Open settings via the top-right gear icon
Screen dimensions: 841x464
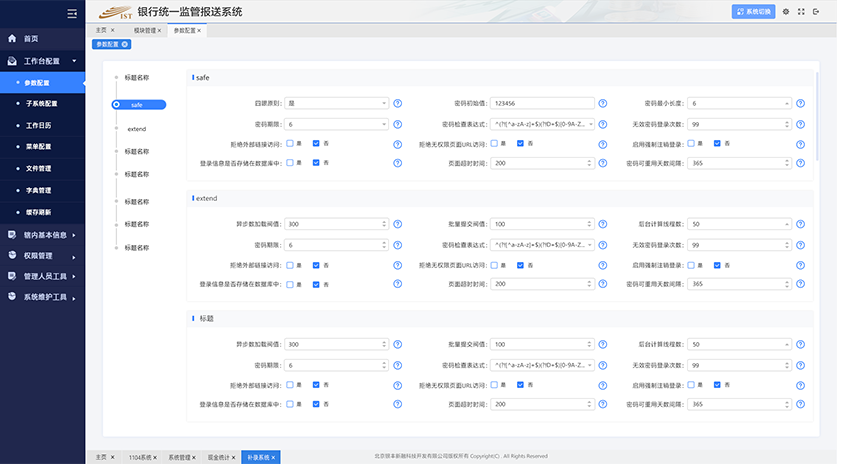tap(786, 12)
